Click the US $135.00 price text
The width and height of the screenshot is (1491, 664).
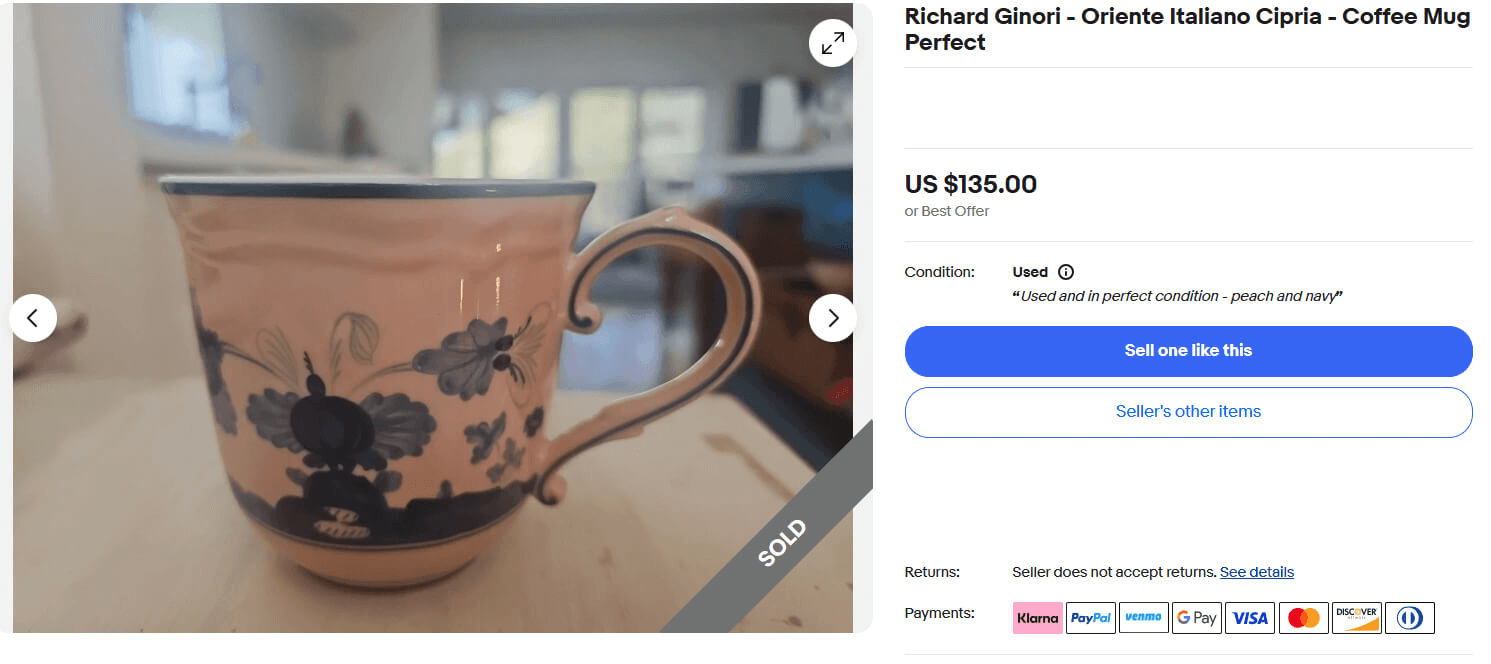(x=970, y=184)
